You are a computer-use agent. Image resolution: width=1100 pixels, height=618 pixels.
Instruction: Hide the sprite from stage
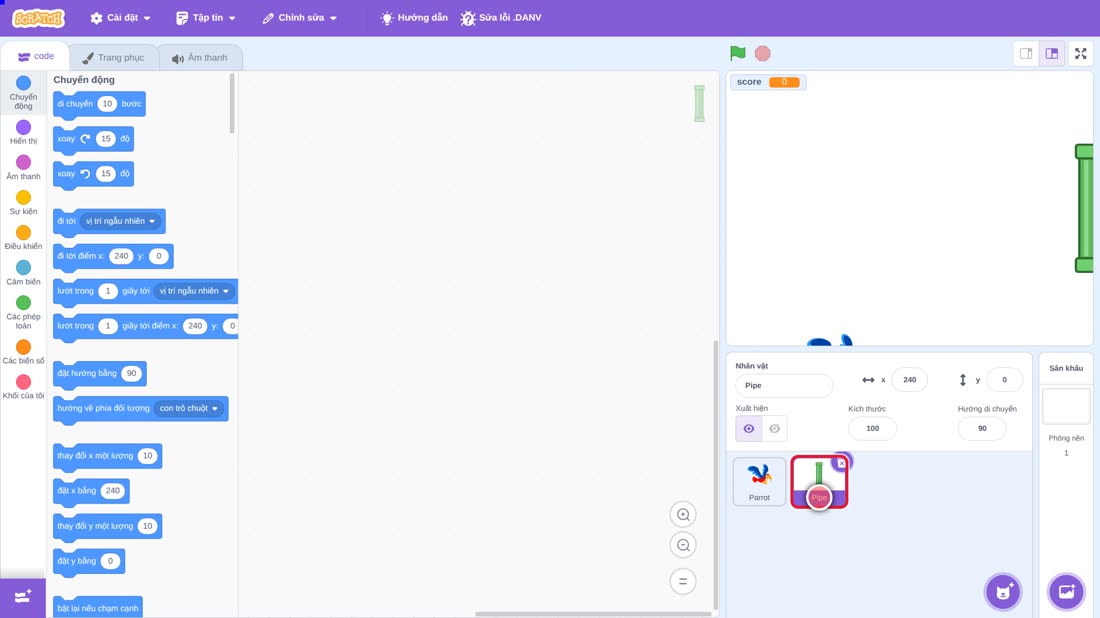pos(774,429)
